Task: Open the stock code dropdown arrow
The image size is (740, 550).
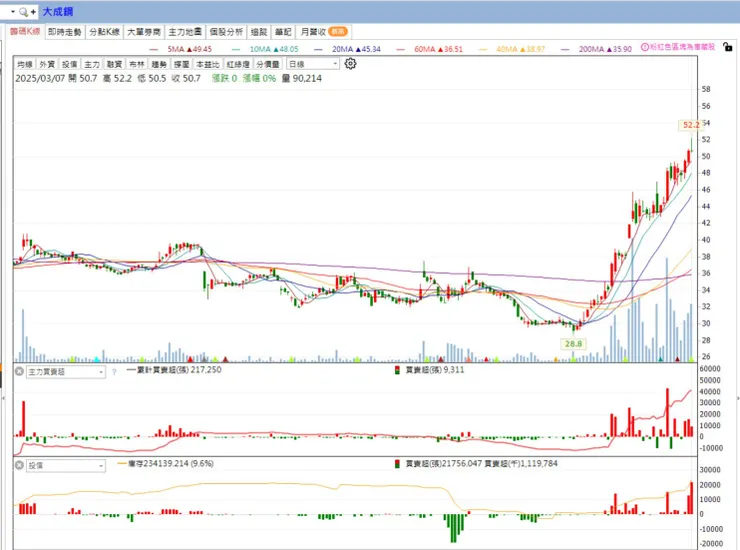Action: [x=13, y=11]
